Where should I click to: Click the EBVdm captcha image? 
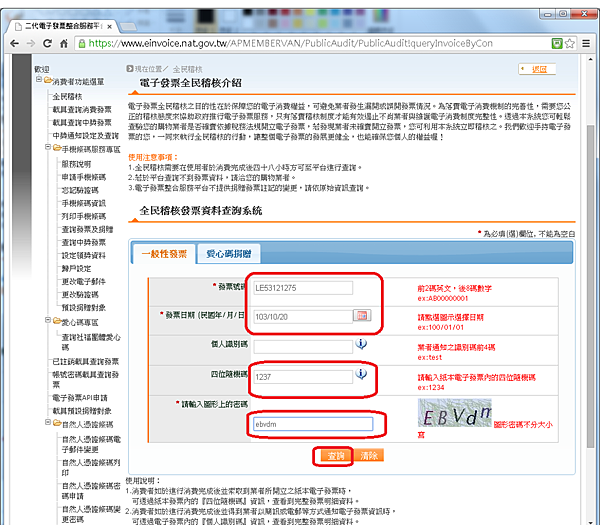[455, 413]
